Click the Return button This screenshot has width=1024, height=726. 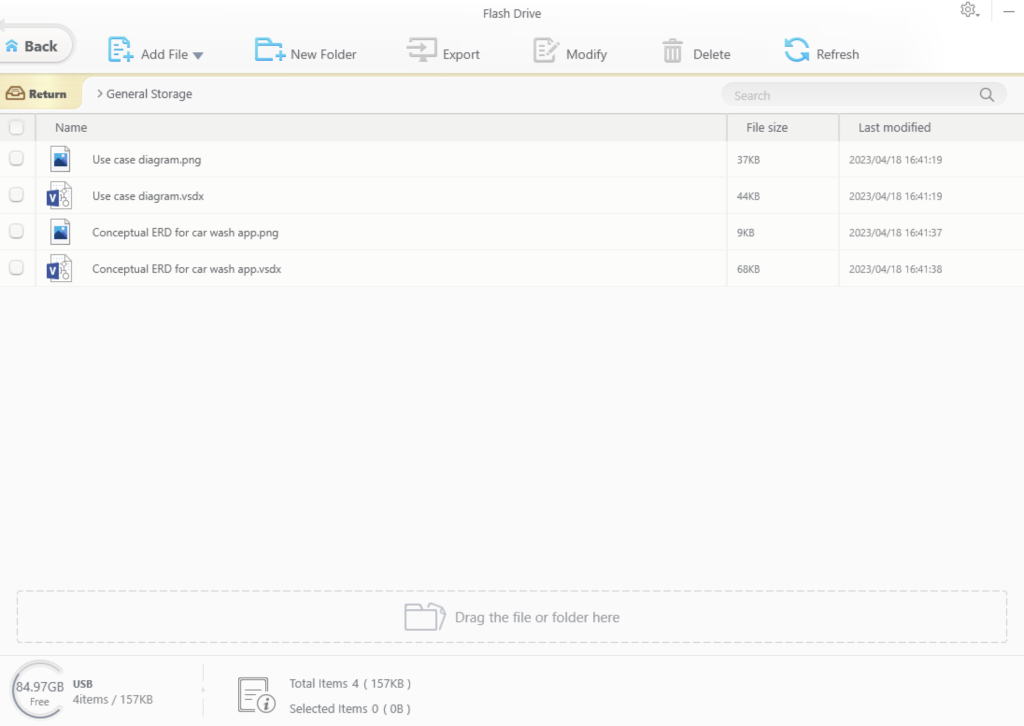(38, 94)
